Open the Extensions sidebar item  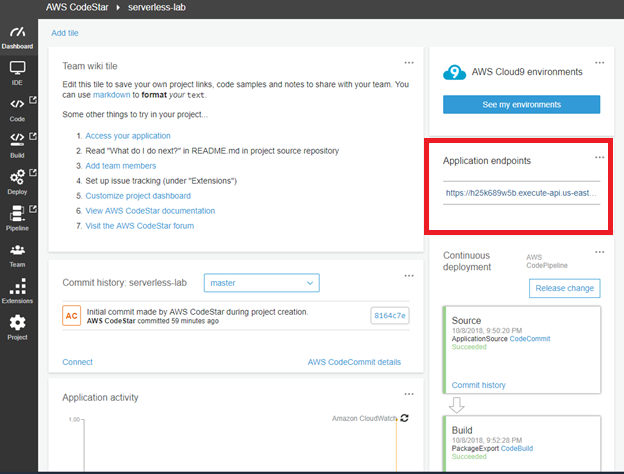pos(17,291)
